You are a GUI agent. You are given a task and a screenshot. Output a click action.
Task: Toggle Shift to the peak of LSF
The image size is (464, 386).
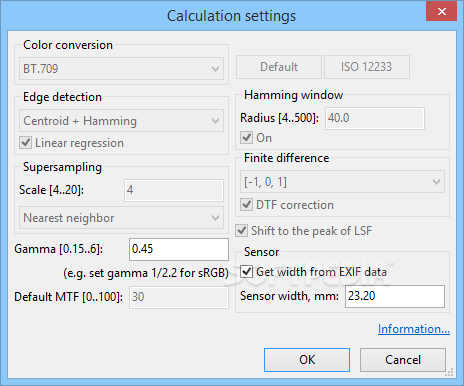point(242,231)
